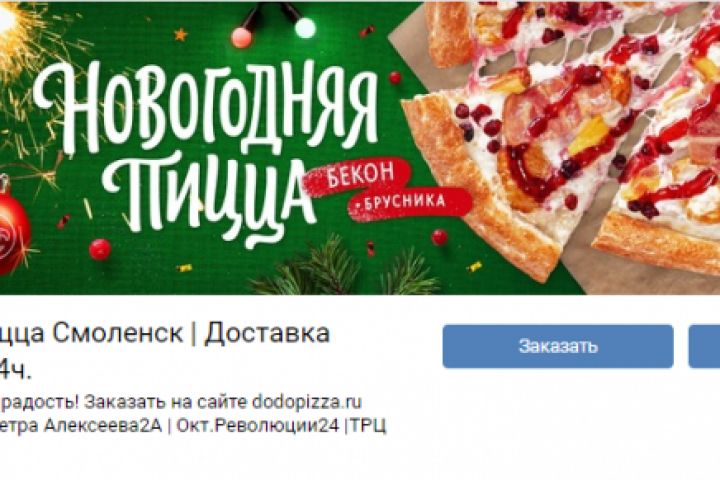Click the red Christmas ornament ball
This screenshot has height=480, width=720.
[13, 226]
